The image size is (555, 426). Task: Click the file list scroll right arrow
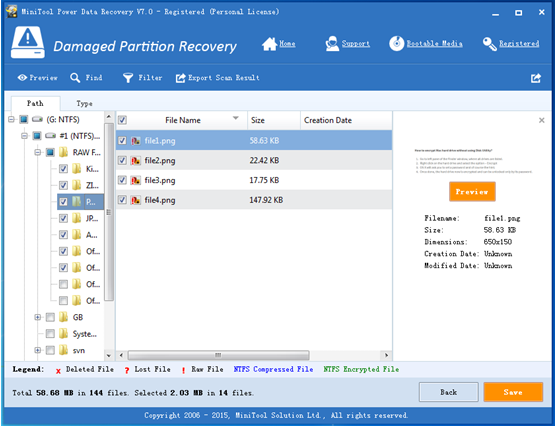tap(386, 355)
